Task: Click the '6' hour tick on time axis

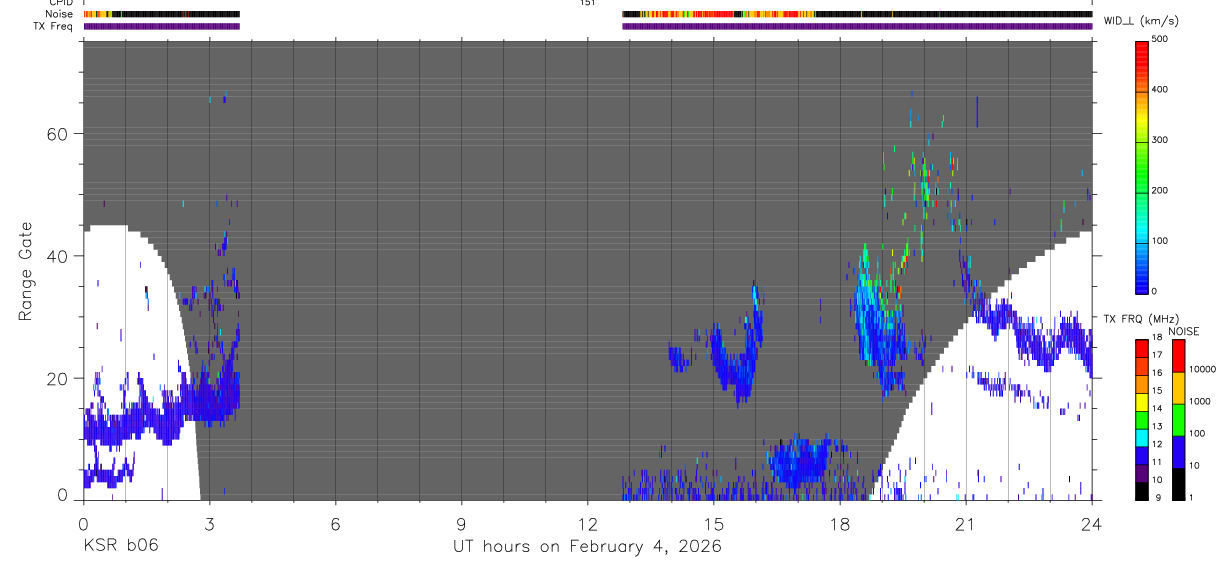Action: point(335,523)
